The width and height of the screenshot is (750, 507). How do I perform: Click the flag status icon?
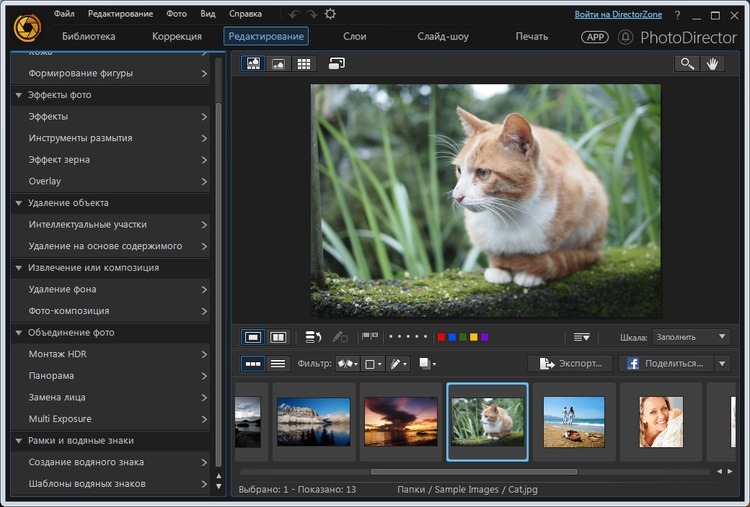tap(370, 337)
